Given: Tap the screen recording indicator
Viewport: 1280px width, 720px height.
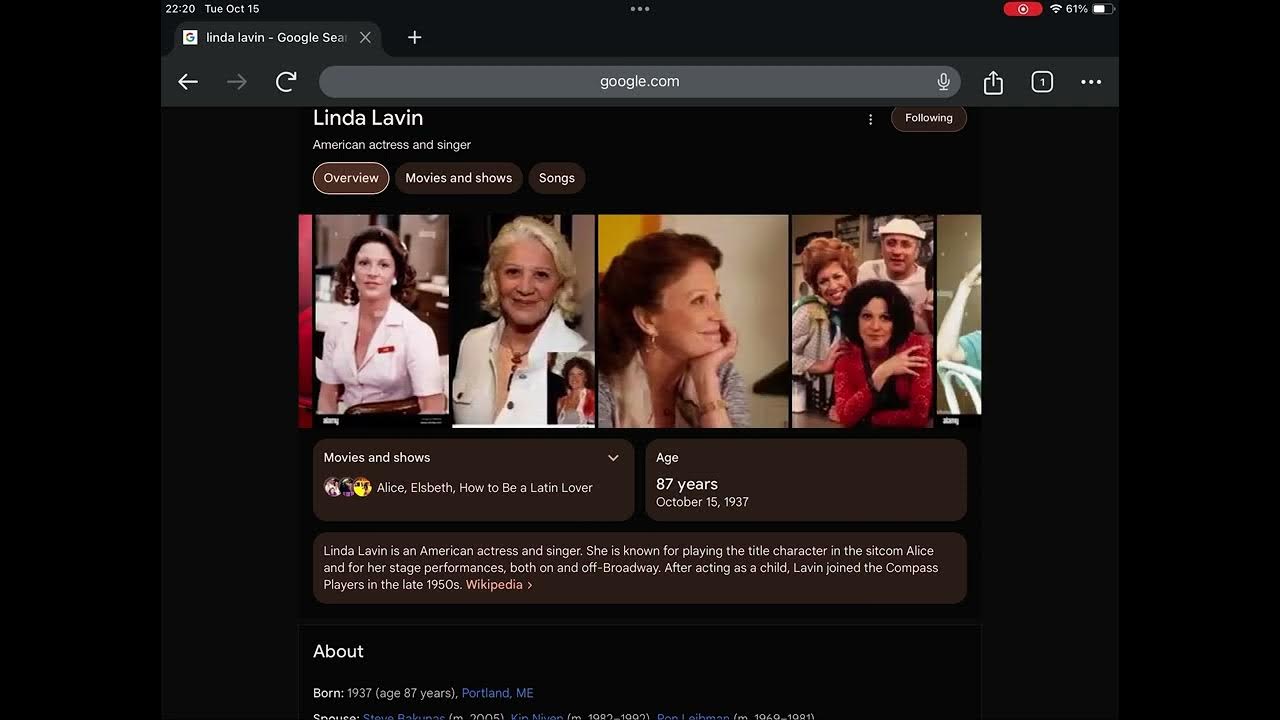Looking at the screenshot, I should 1022,9.
